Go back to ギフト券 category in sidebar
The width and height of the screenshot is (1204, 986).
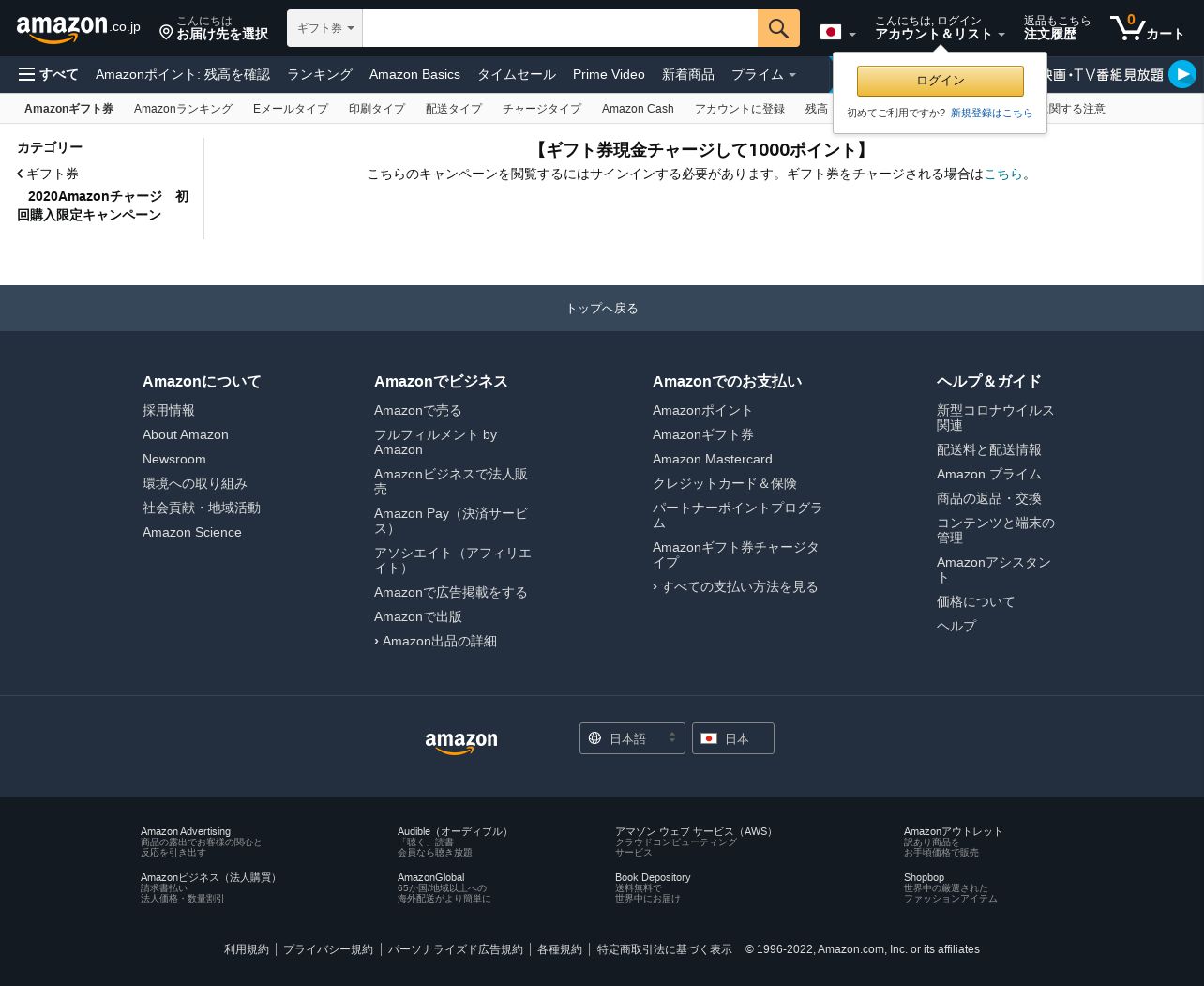[x=48, y=174]
